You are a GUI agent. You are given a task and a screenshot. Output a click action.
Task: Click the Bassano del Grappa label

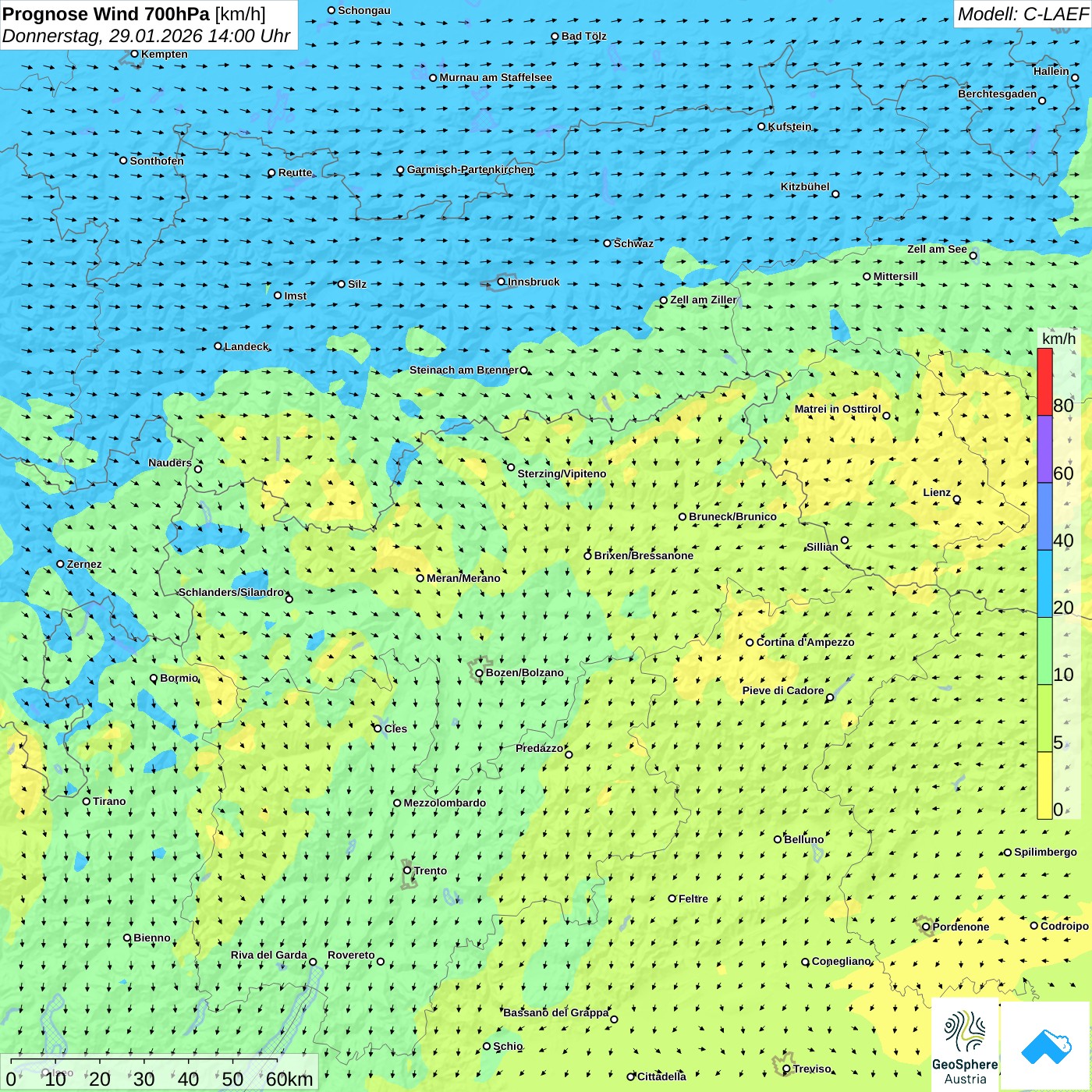click(x=555, y=1012)
